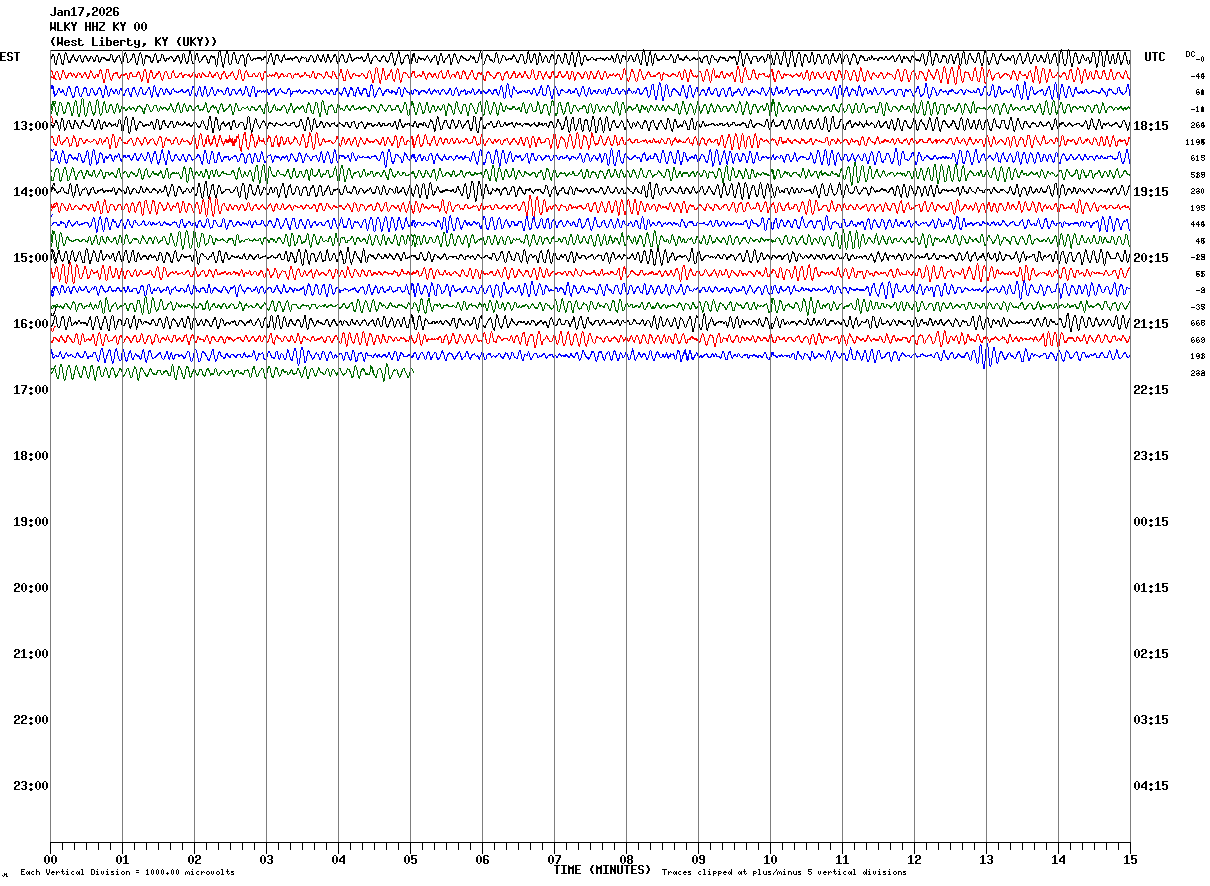Viewport: 1210px width, 886px height.
Task: Select the '18:00' EST hour label
Action: 31,456
